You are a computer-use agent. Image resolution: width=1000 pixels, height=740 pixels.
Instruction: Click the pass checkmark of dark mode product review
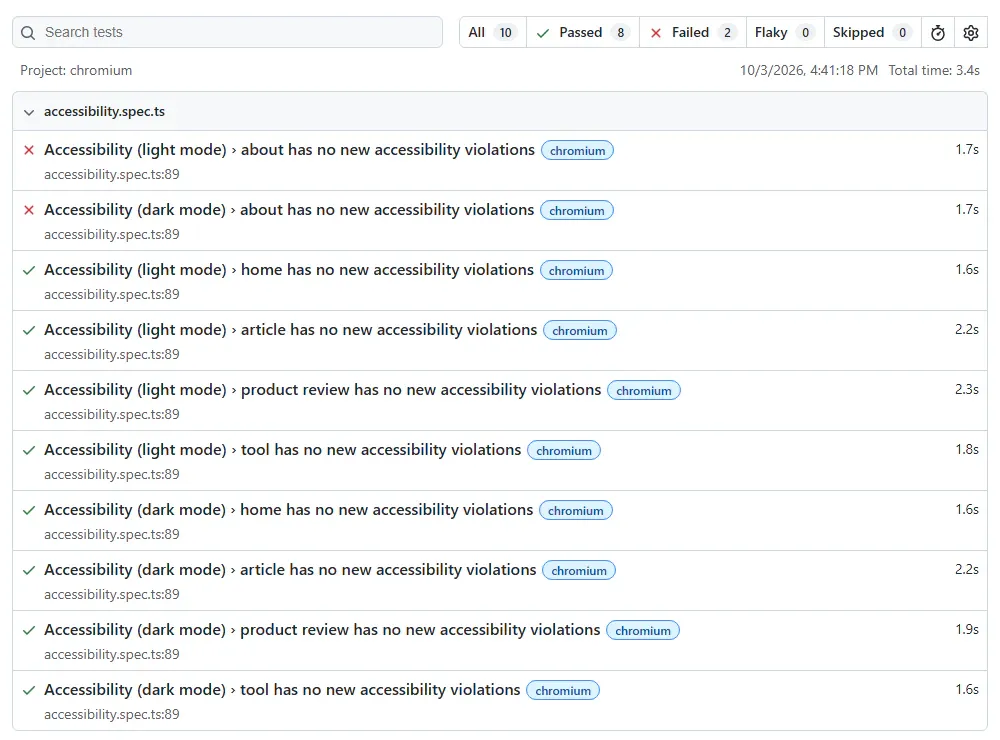tap(29, 630)
